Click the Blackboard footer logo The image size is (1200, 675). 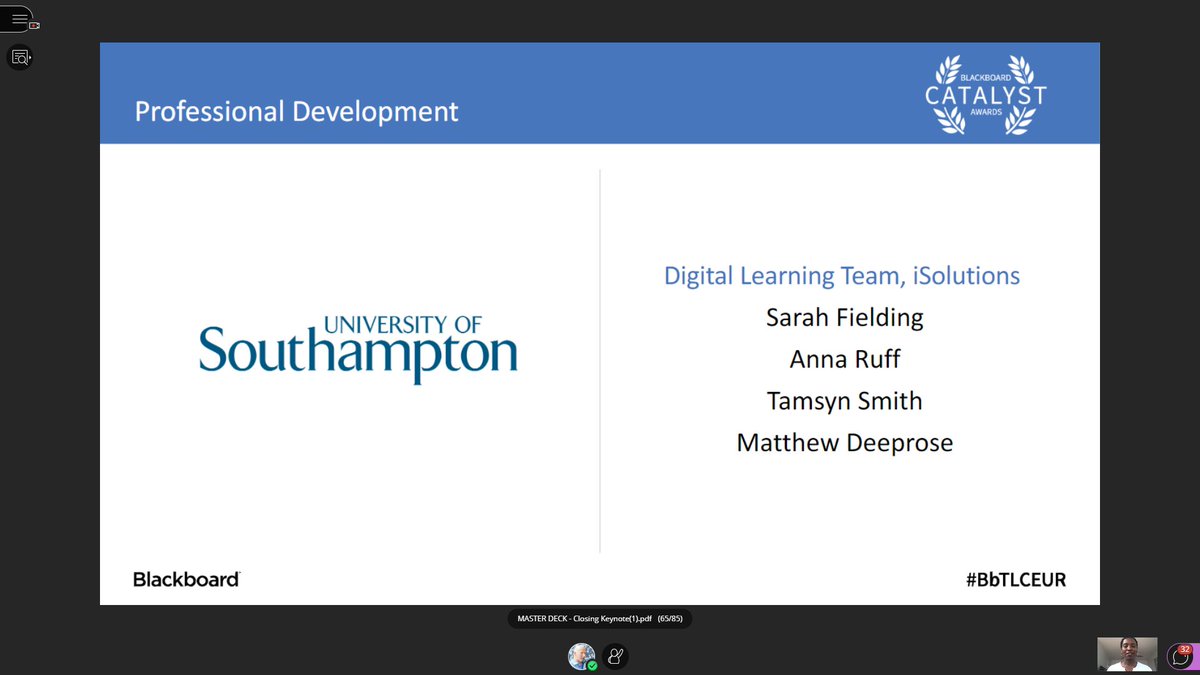[x=187, y=579]
